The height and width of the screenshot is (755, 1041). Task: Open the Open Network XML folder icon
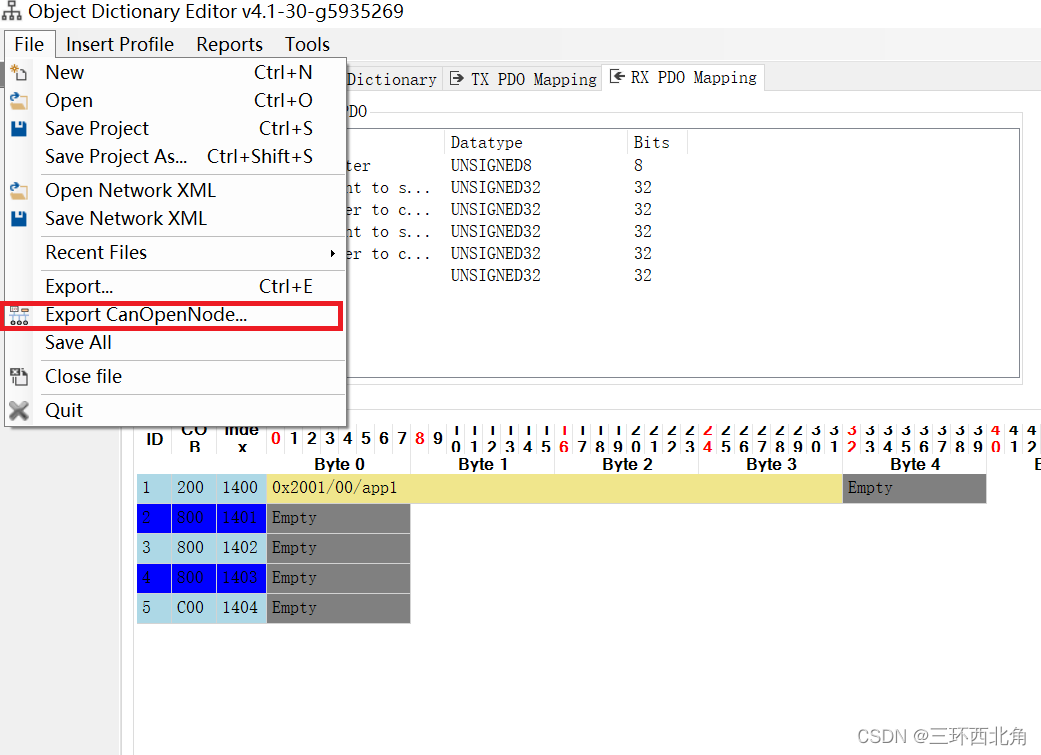[x=20, y=190]
